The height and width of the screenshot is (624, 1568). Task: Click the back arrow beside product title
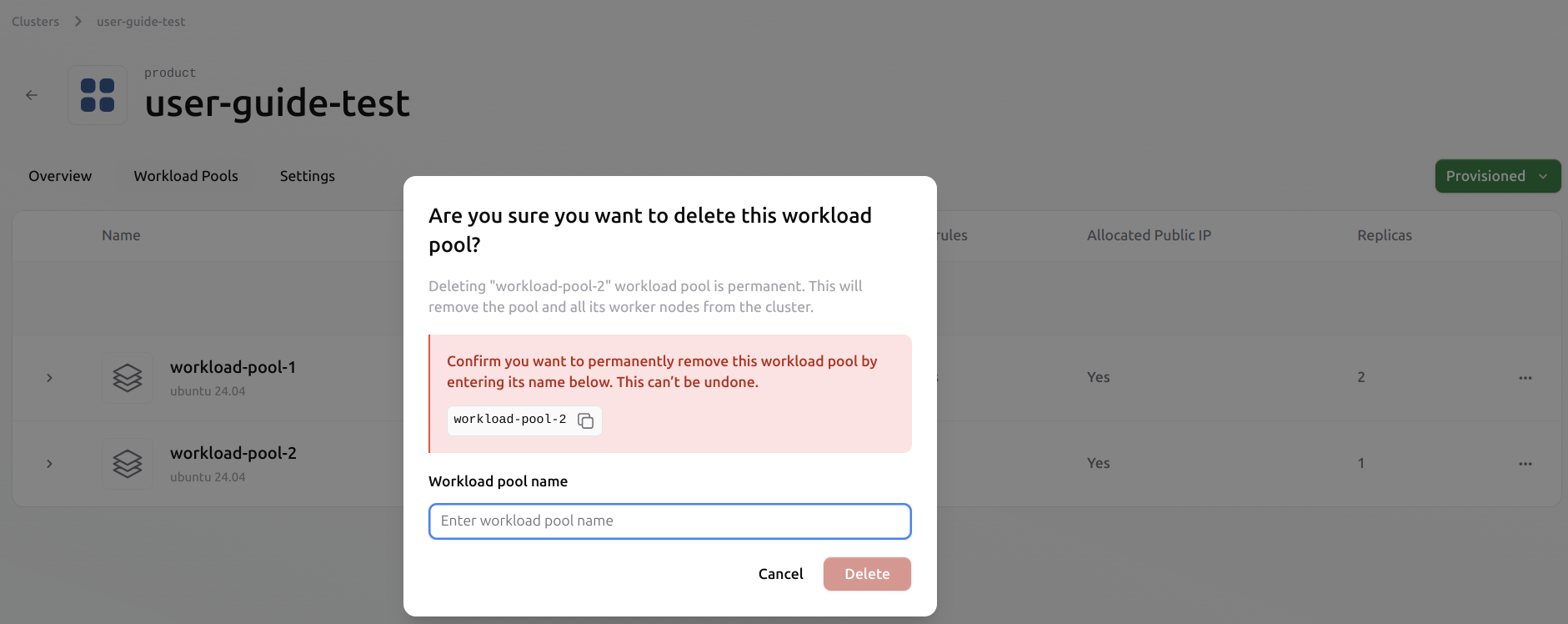tap(32, 94)
